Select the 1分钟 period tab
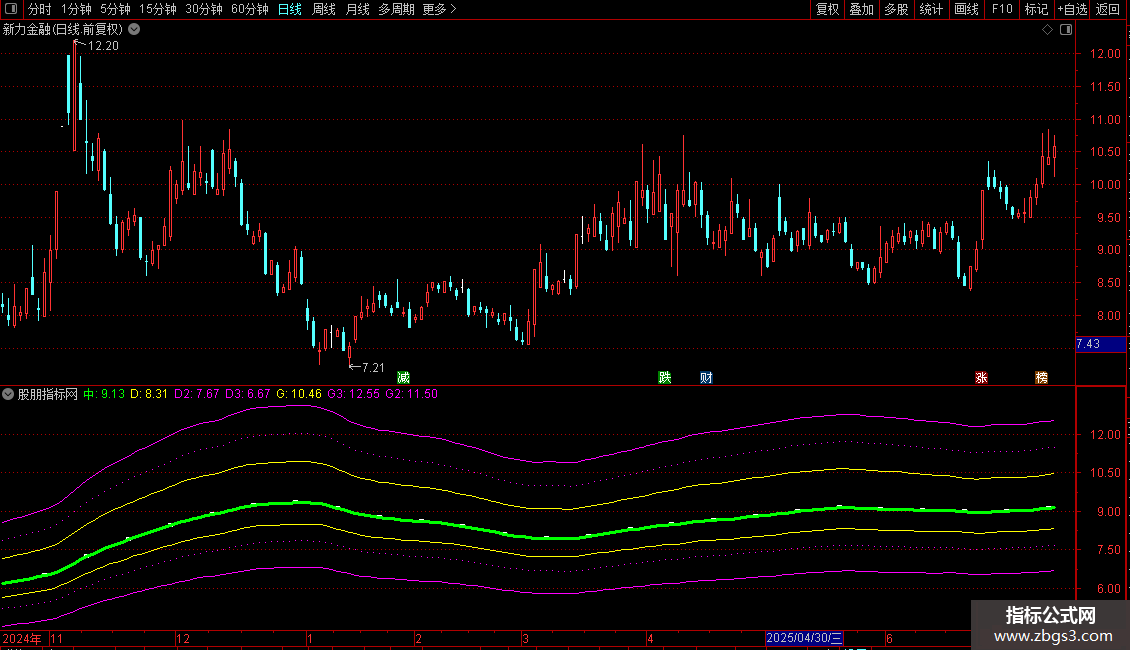1130x650 pixels. tap(76, 9)
